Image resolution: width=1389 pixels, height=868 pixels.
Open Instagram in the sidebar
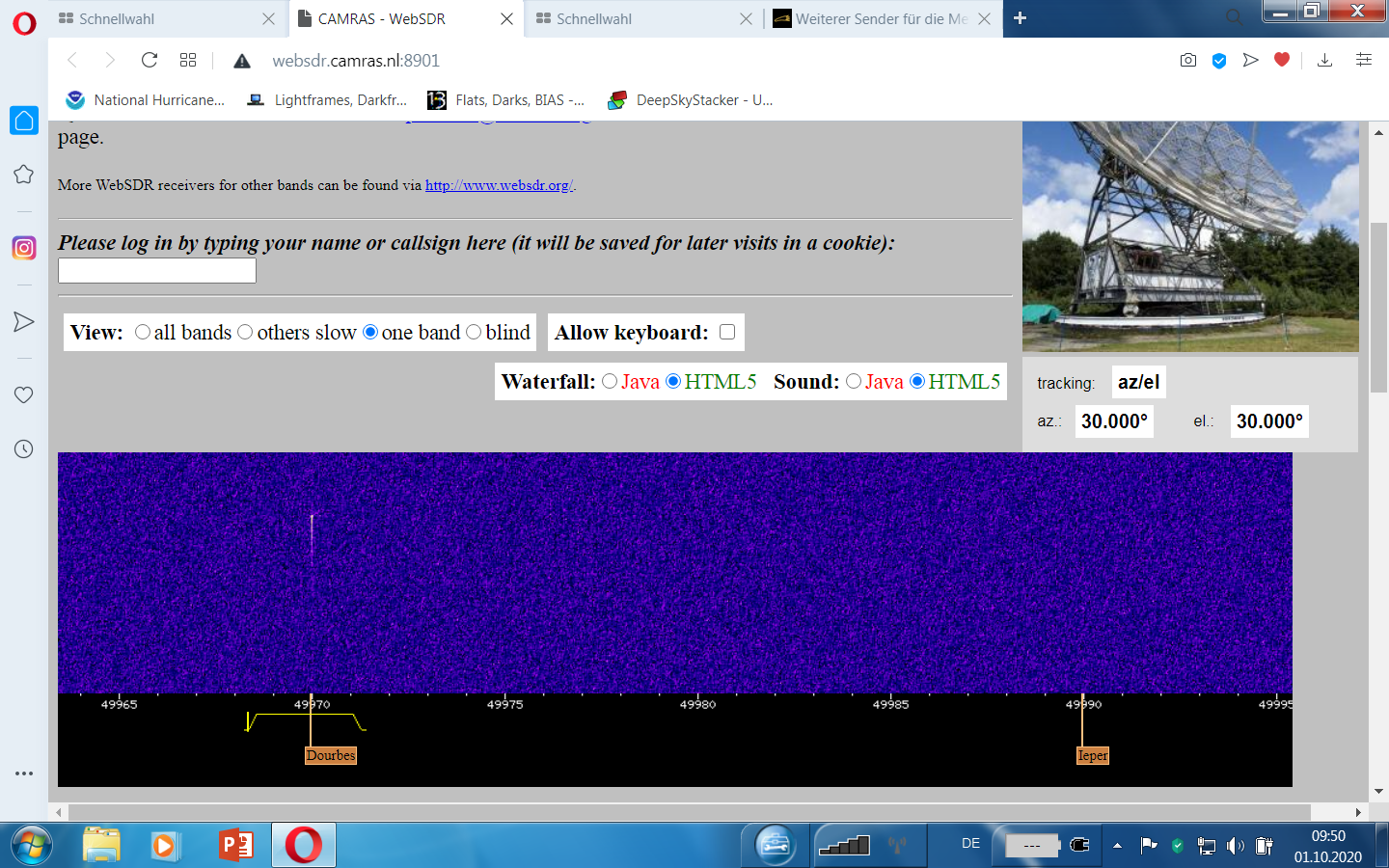point(24,248)
